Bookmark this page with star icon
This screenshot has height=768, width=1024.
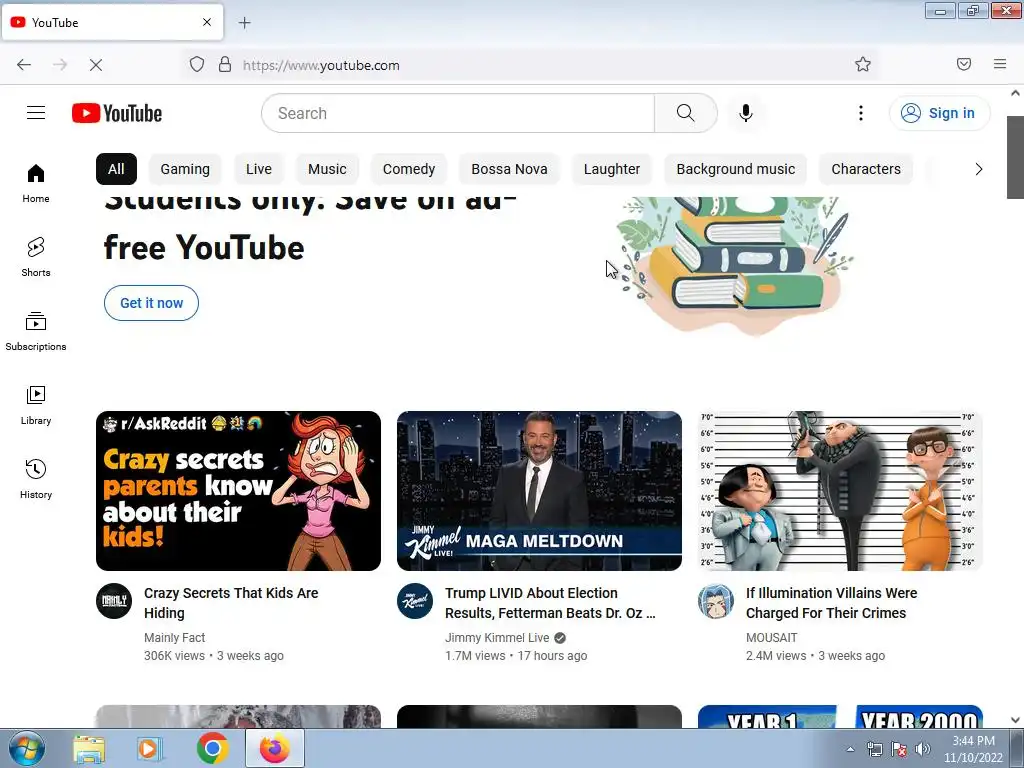click(863, 64)
